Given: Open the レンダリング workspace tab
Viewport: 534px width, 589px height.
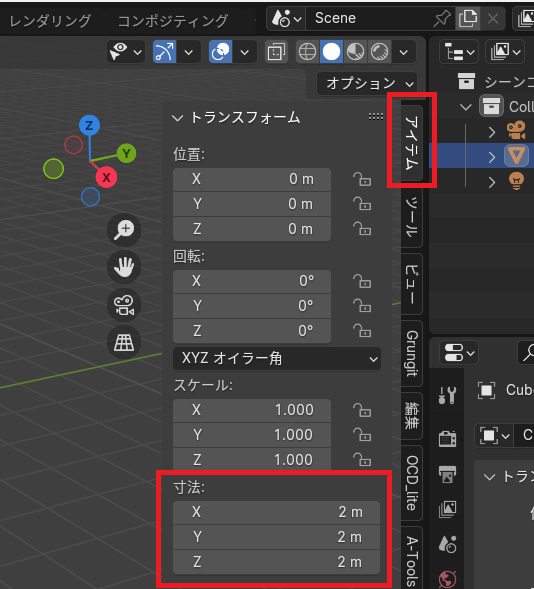Looking at the screenshot, I should point(50,20).
